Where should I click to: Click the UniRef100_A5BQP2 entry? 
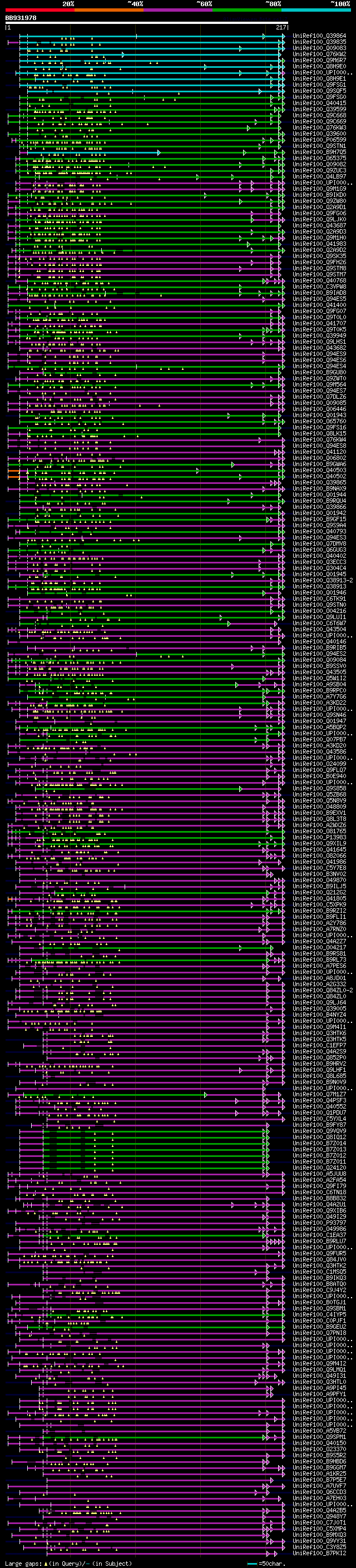[319, 728]
